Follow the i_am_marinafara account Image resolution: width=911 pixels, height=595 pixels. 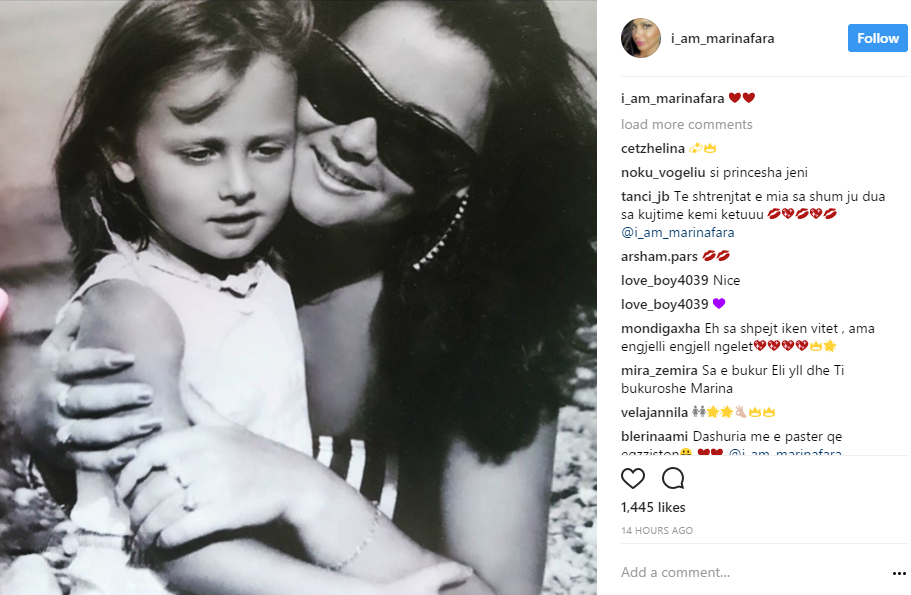coord(877,38)
